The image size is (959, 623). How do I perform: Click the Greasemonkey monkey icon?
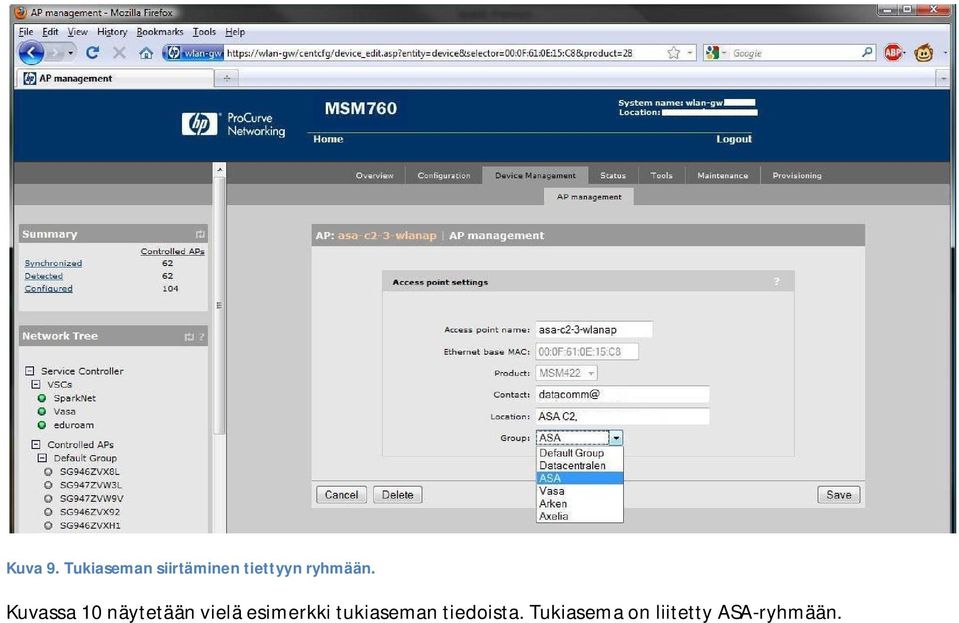tap(924, 53)
